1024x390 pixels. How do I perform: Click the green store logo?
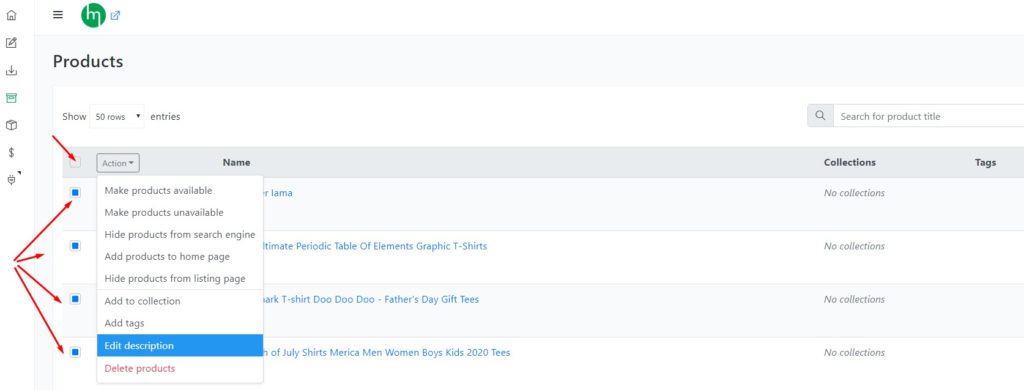[93, 15]
